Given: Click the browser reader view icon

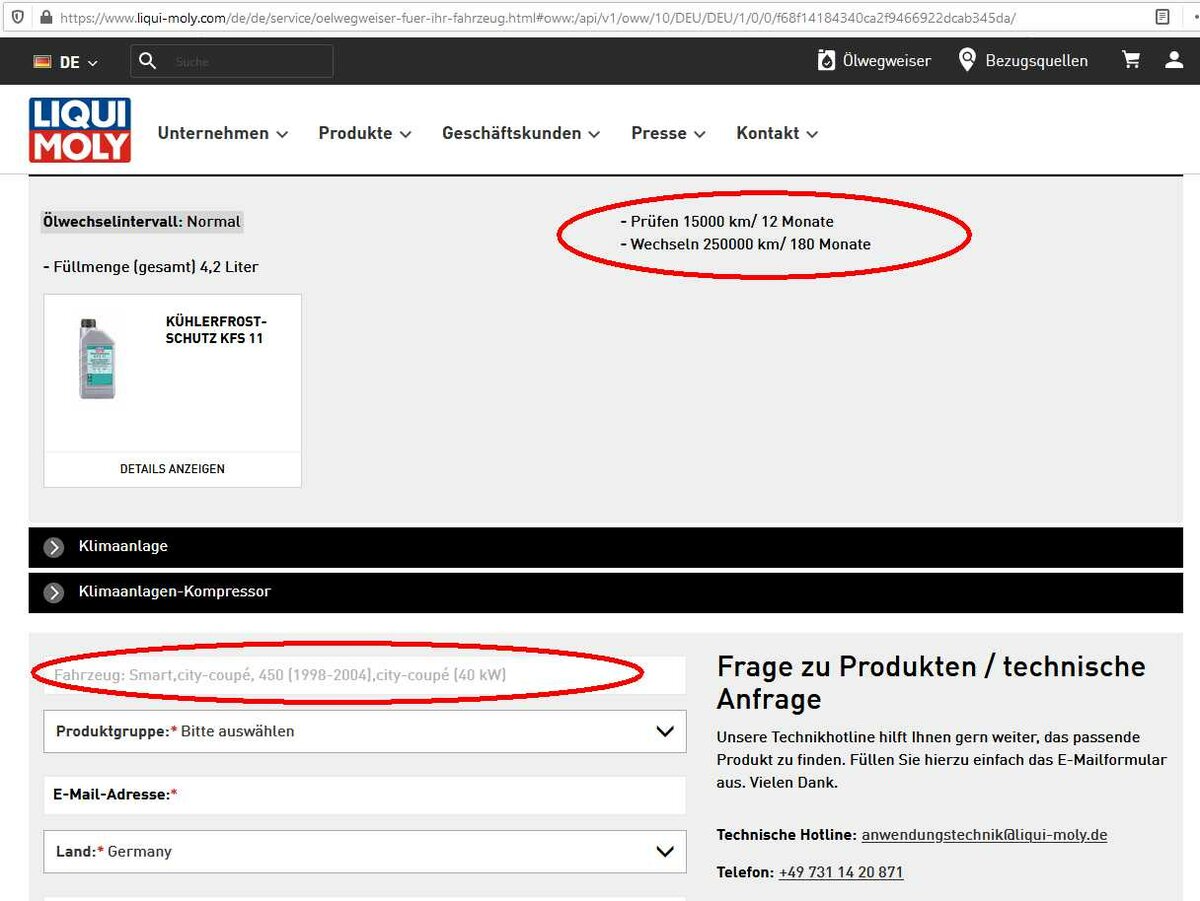Looking at the screenshot, I should pos(1162,17).
